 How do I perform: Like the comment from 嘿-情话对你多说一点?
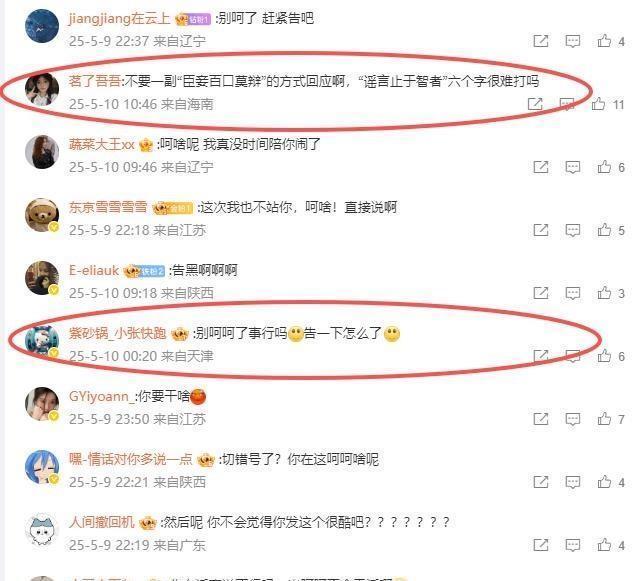click(604, 483)
